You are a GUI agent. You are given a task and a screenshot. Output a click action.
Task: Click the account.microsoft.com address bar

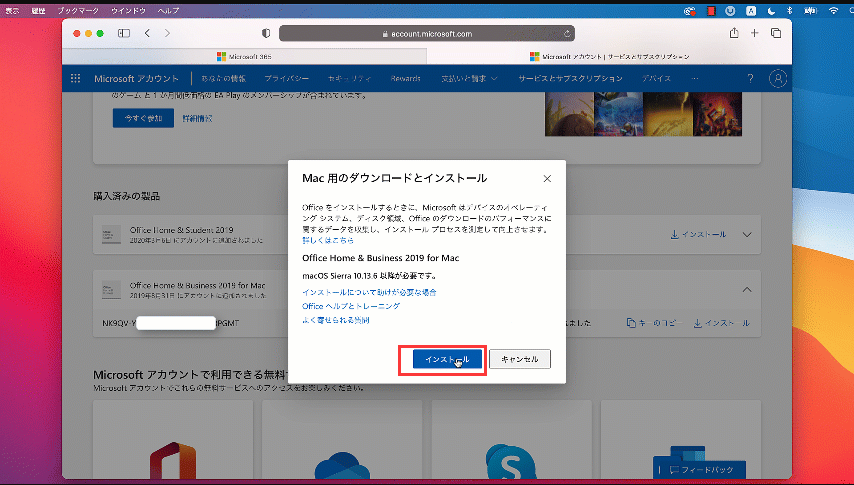click(427, 33)
